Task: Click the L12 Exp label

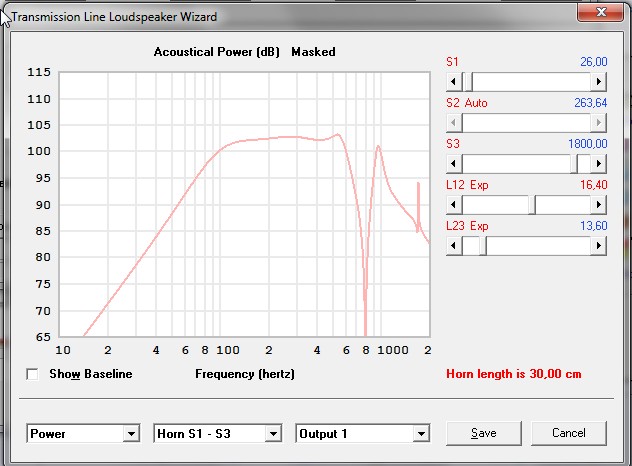Action: pyautogui.click(x=467, y=185)
